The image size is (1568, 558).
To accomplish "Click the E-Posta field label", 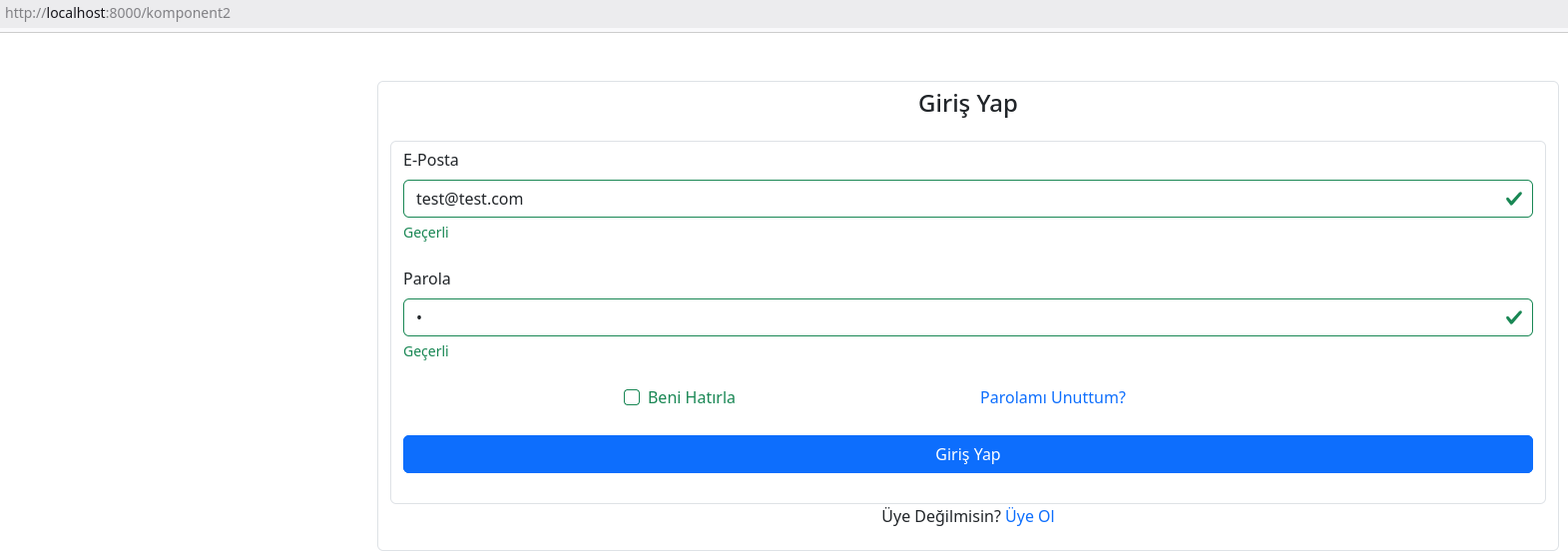I will tap(430, 160).
